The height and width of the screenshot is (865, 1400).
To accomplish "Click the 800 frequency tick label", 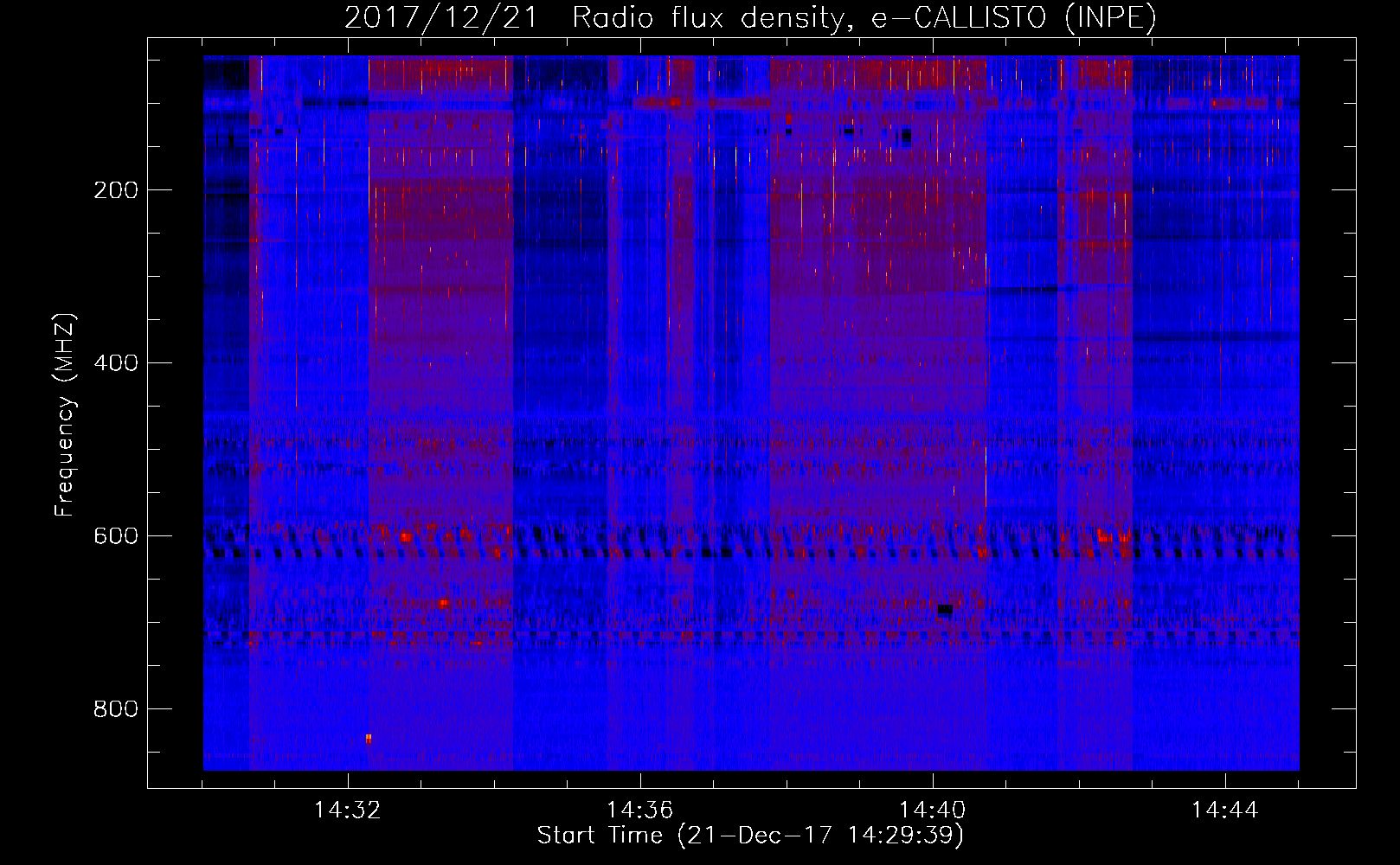I will pos(116,709).
